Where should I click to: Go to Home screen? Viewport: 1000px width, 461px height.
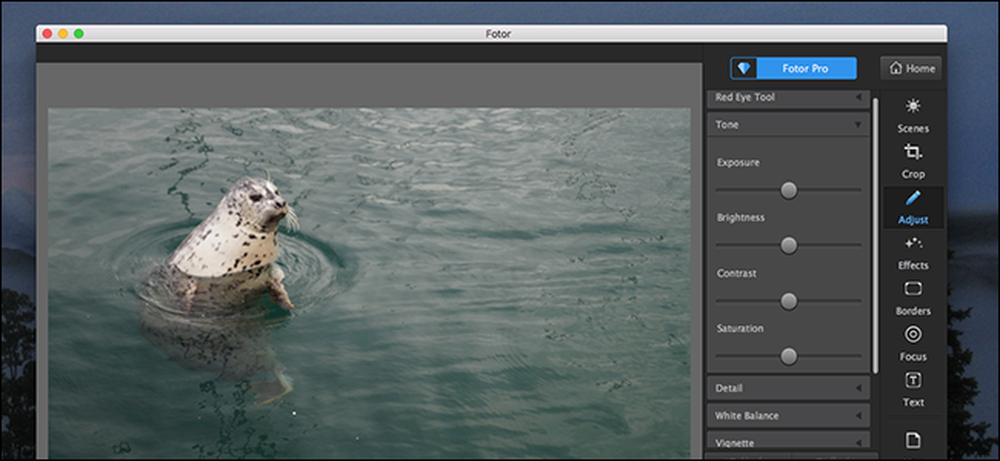(x=911, y=68)
